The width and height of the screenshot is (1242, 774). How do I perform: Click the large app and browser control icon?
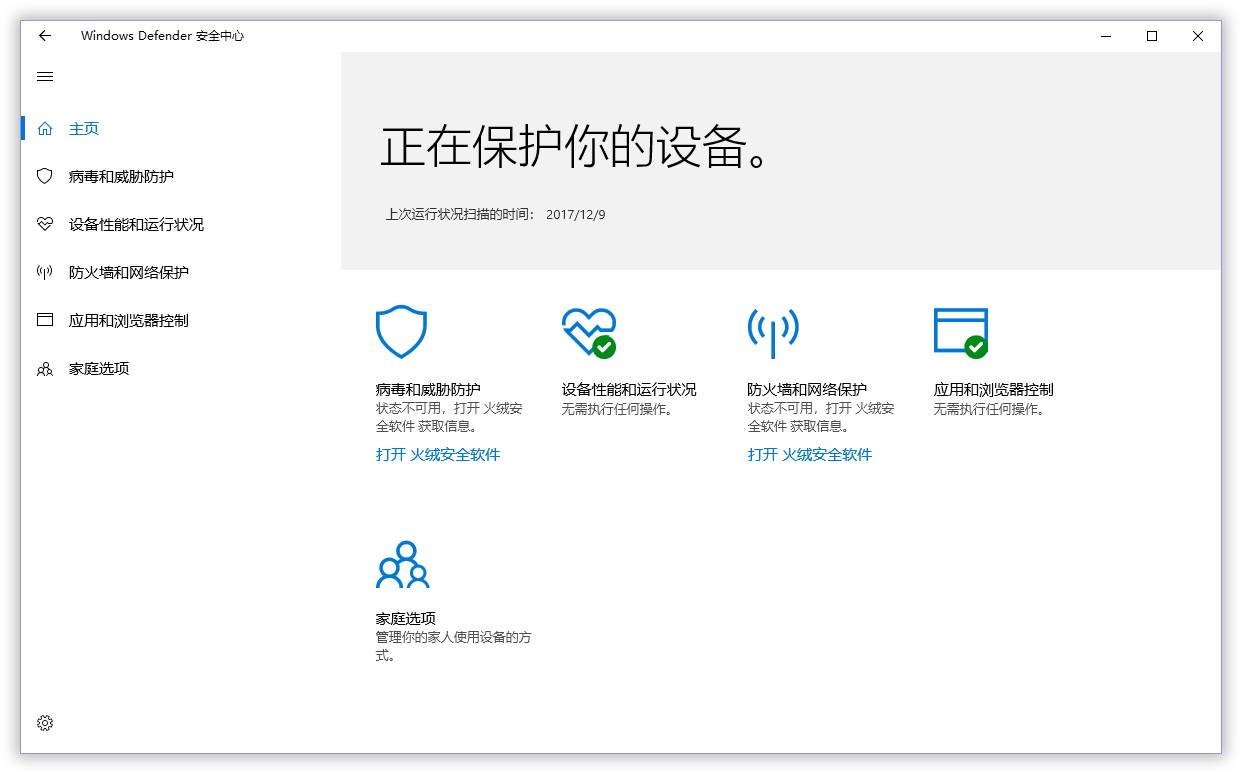(x=961, y=332)
